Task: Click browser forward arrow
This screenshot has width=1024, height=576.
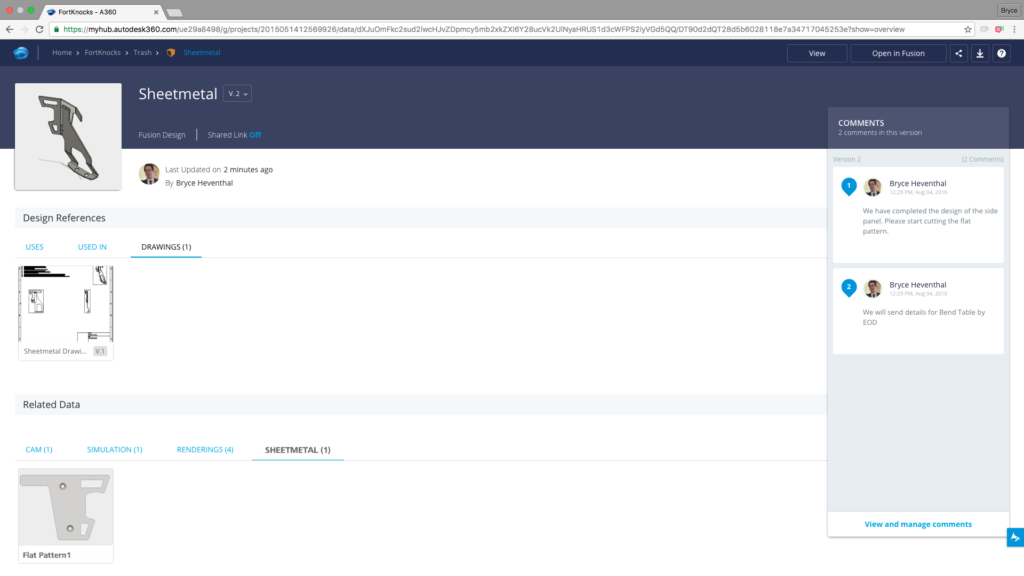Action: click(24, 29)
